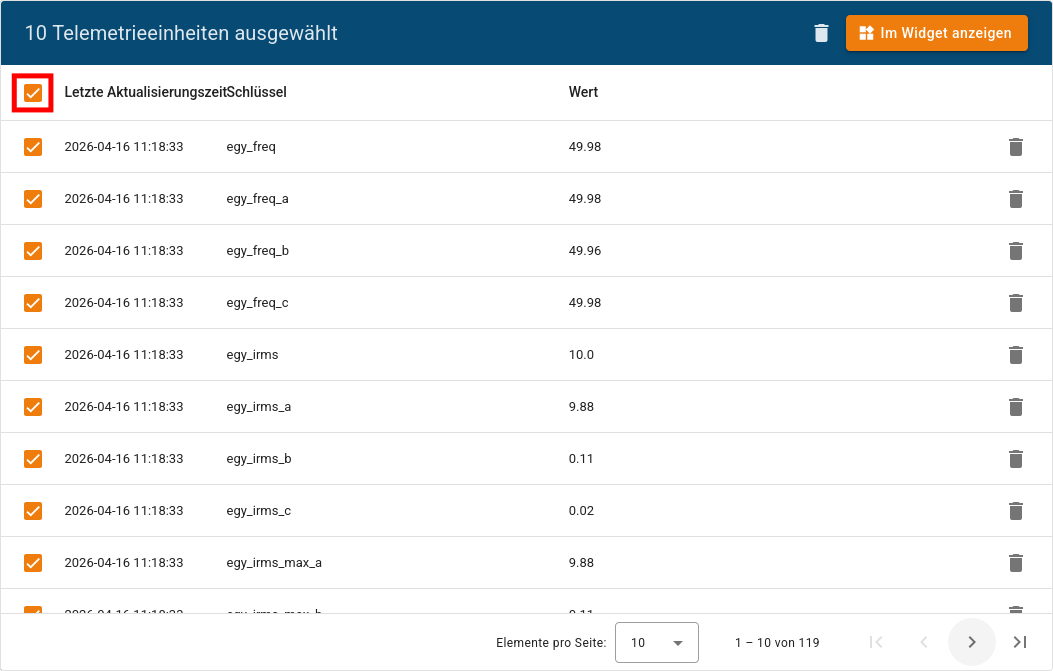Go to the next page of telemetry

(971, 642)
